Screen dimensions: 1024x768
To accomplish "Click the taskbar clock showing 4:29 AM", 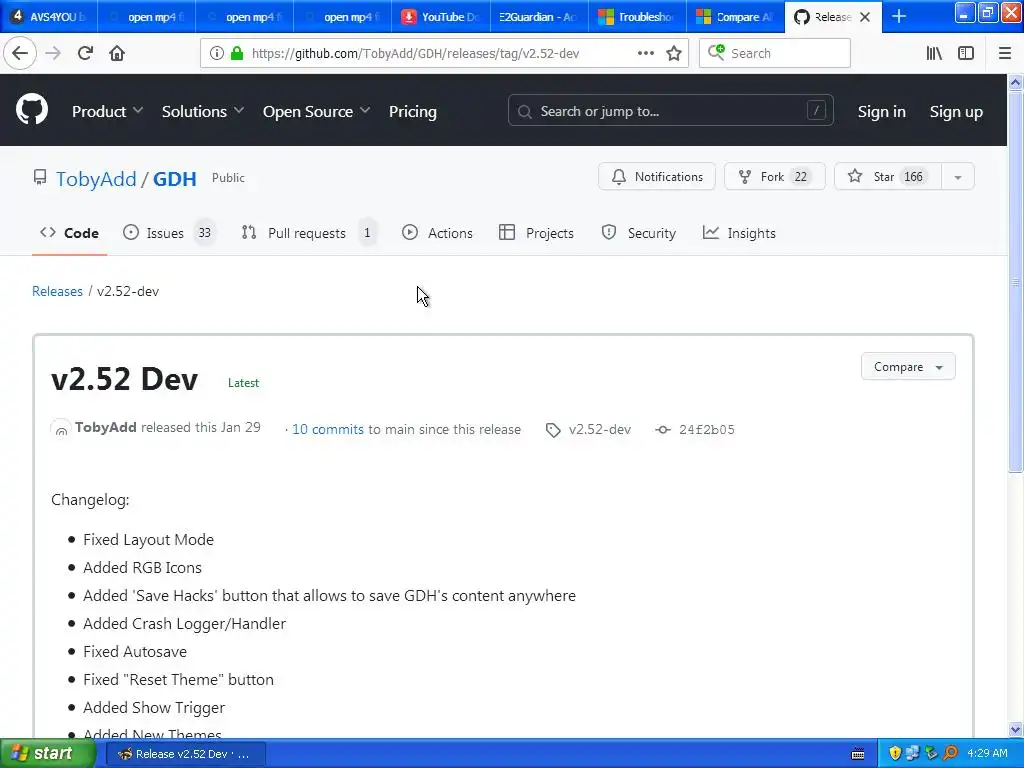I will click(987, 753).
